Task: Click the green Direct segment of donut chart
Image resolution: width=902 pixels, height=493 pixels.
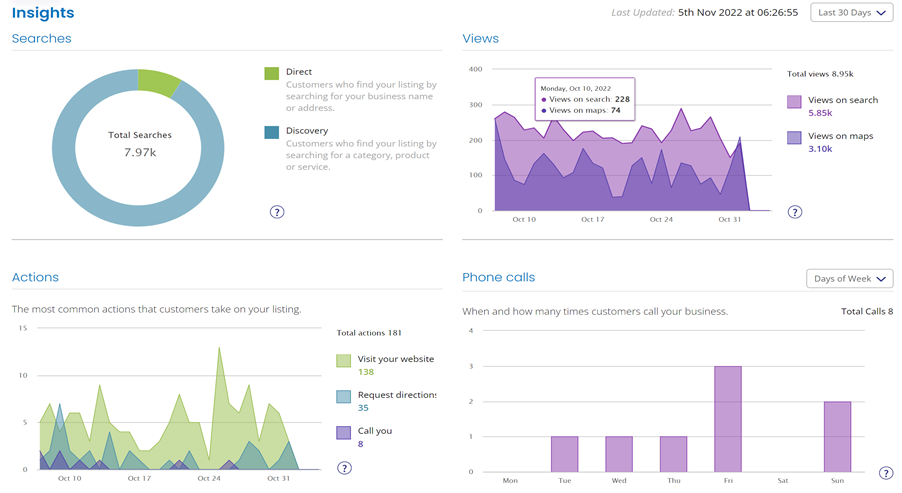Action: pos(157,81)
